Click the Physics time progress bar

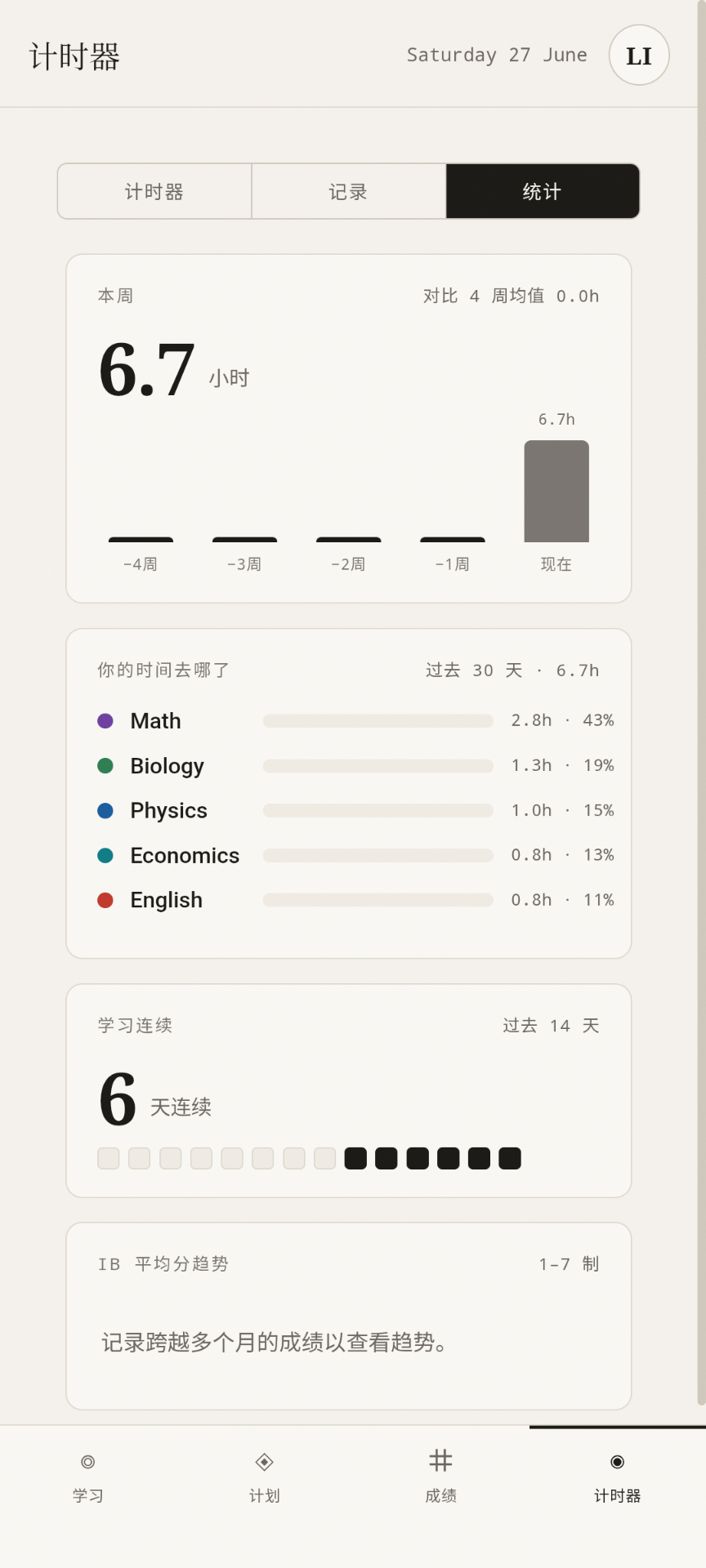tap(378, 810)
